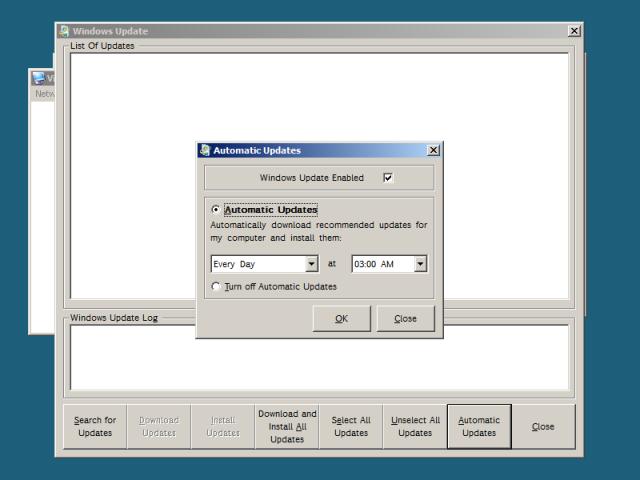Click the 'Automatically download recommended updates' description
The image size is (640, 480).
[319, 231]
